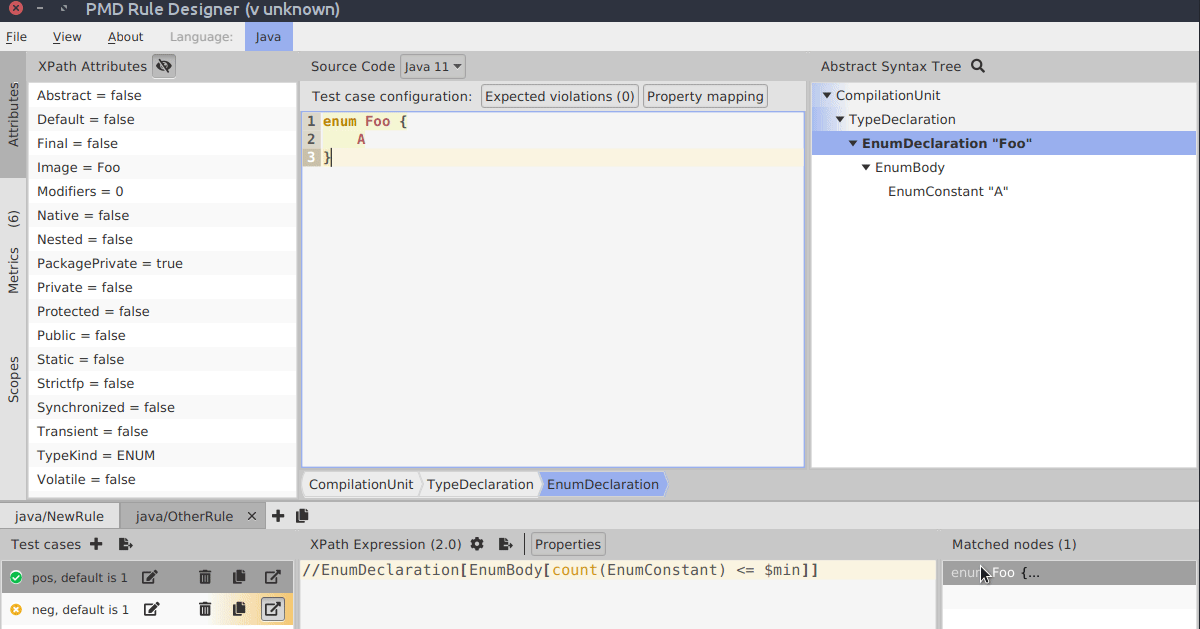This screenshot has width=1200, height=629.
Task: Search the Abstract Syntax Tree
Action: pyautogui.click(x=978, y=67)
